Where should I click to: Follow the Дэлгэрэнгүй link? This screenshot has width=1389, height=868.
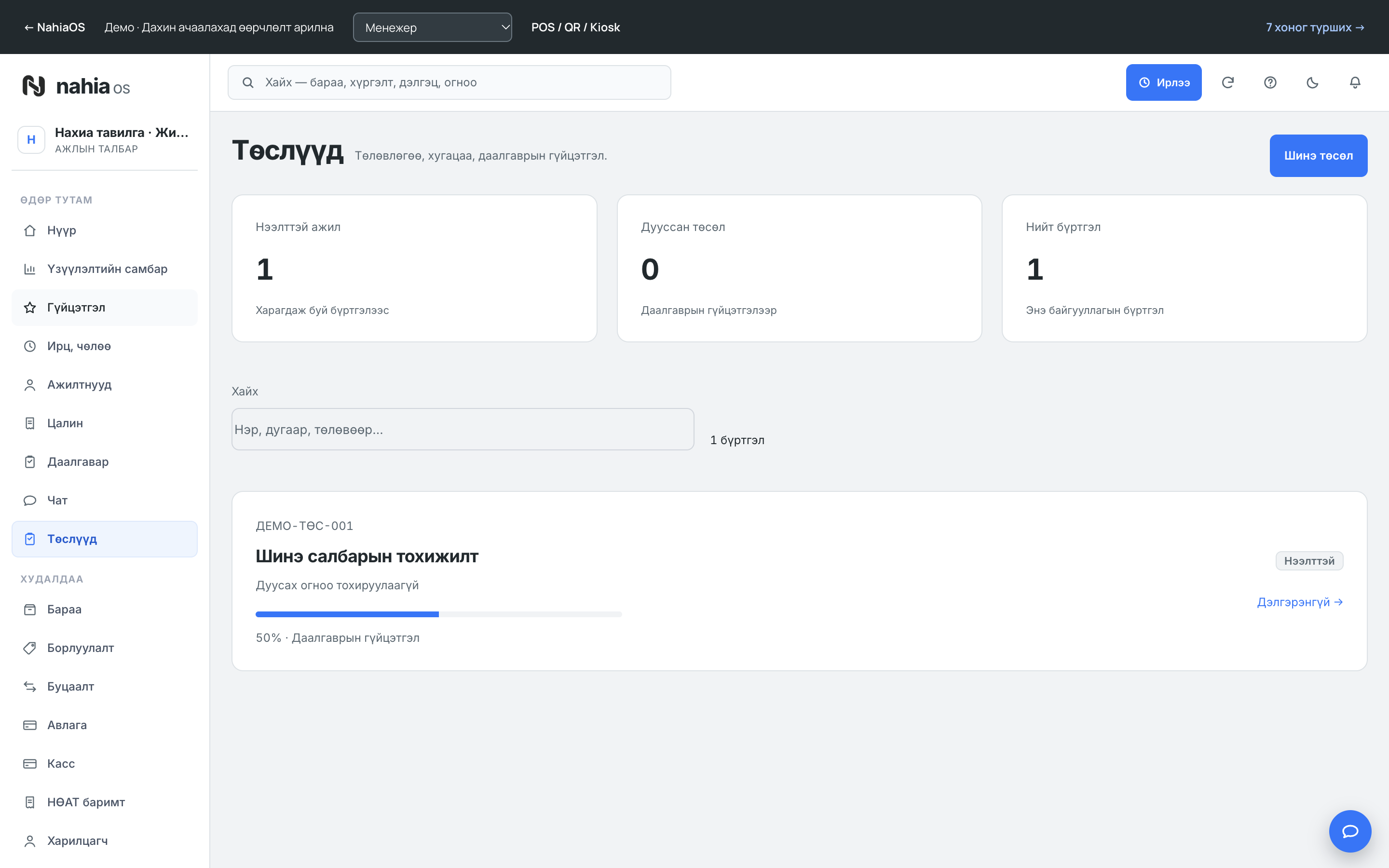pyautogui.click(x=1299, y=602)
